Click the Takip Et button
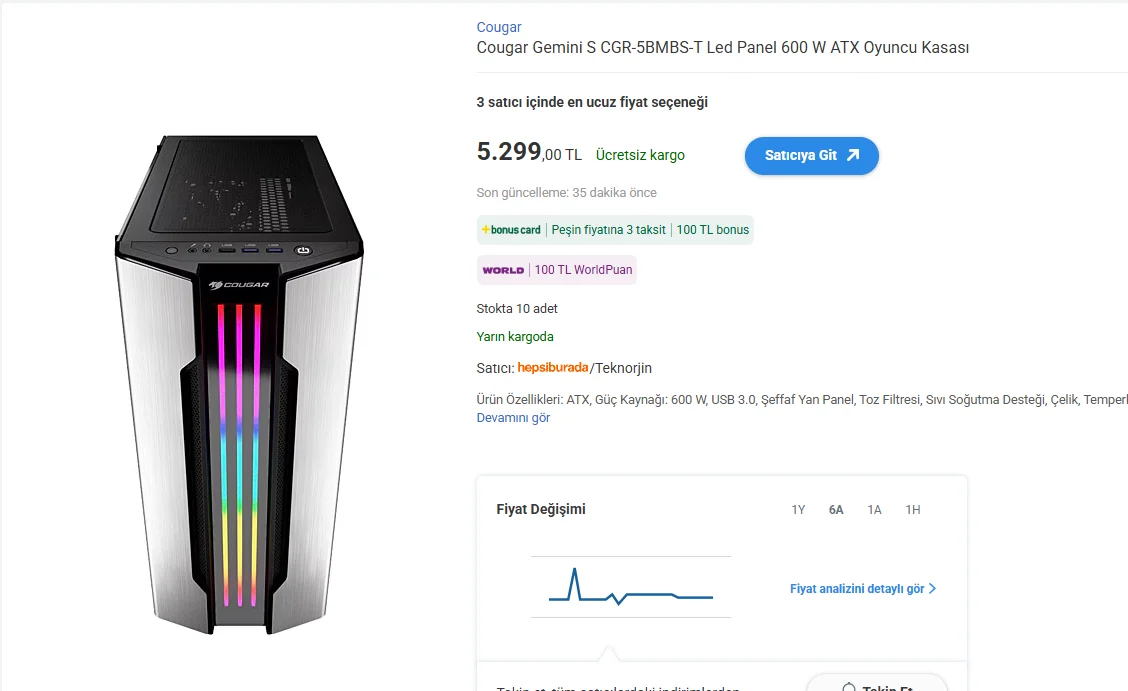The width and height of the screenshot is (1128, 691). point(887,686)
